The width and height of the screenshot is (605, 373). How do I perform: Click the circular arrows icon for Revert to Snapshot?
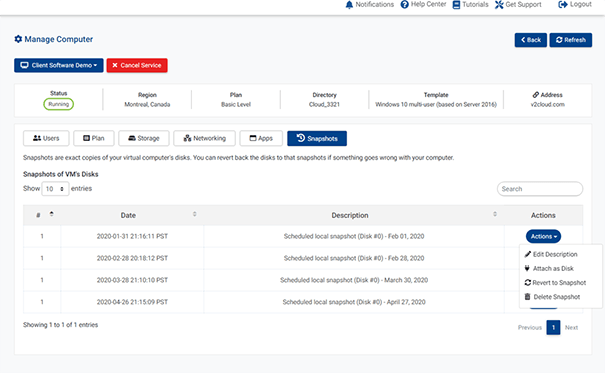tap(527, 283)
